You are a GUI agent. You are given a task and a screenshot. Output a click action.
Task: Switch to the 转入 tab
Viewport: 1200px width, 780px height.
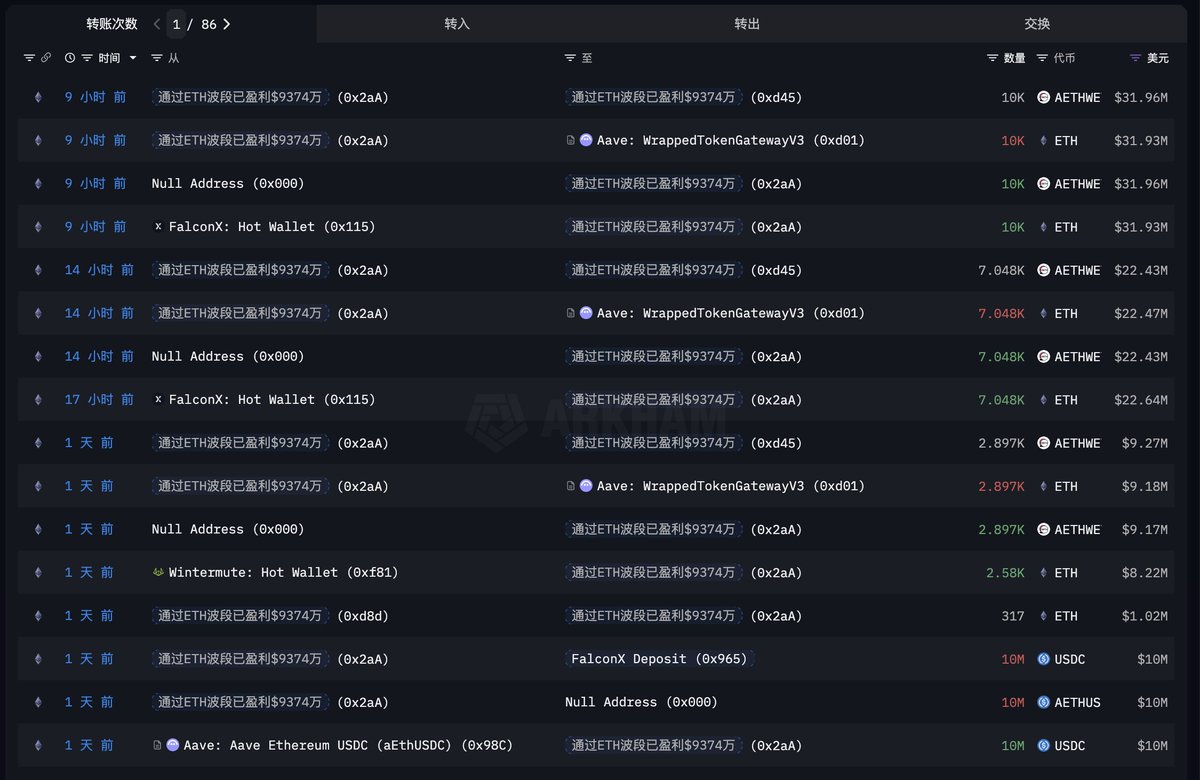[457, 24]
